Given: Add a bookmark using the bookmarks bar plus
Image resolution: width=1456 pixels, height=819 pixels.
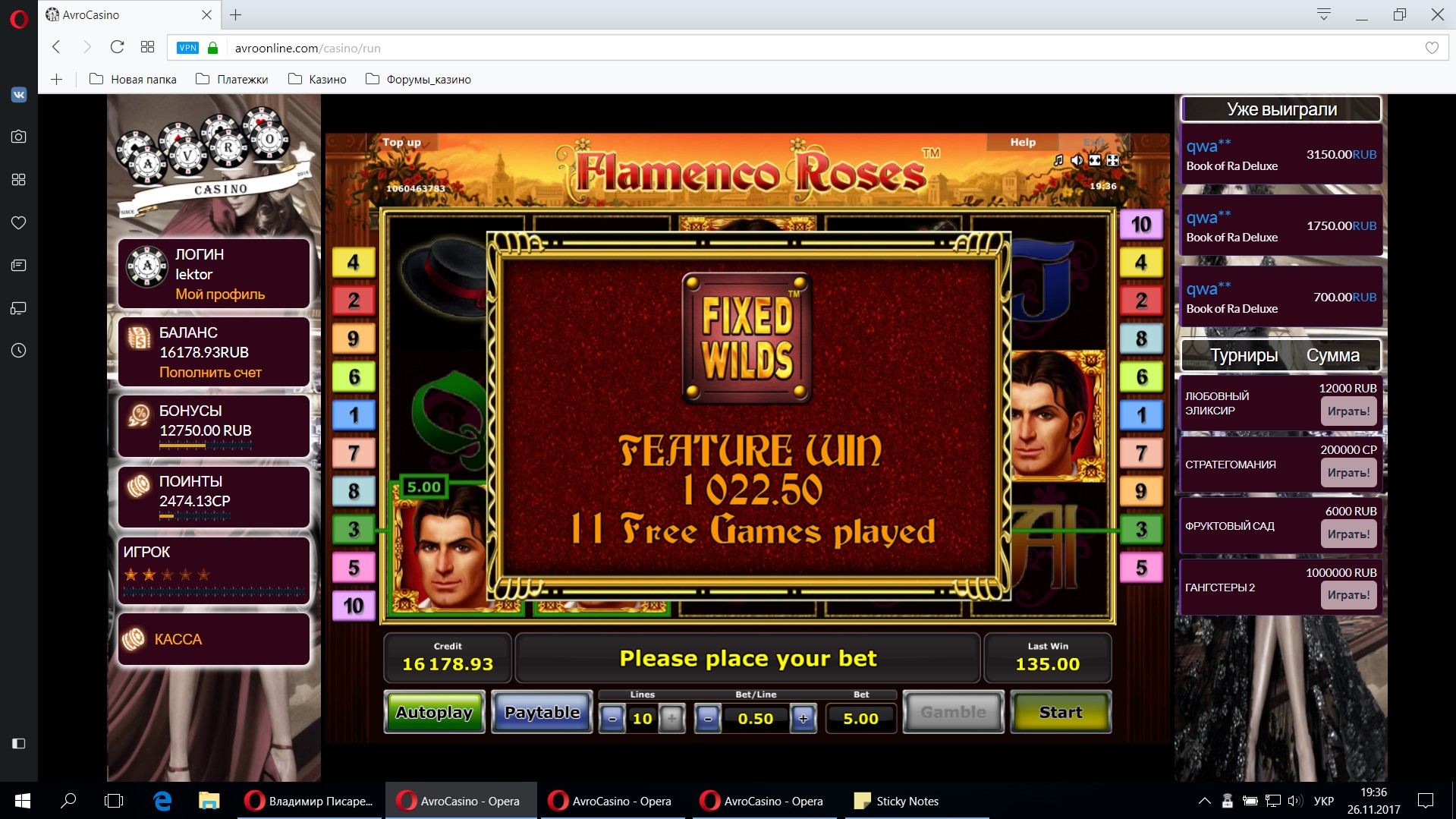Looking at the screenshot, I should pos(57,79).
